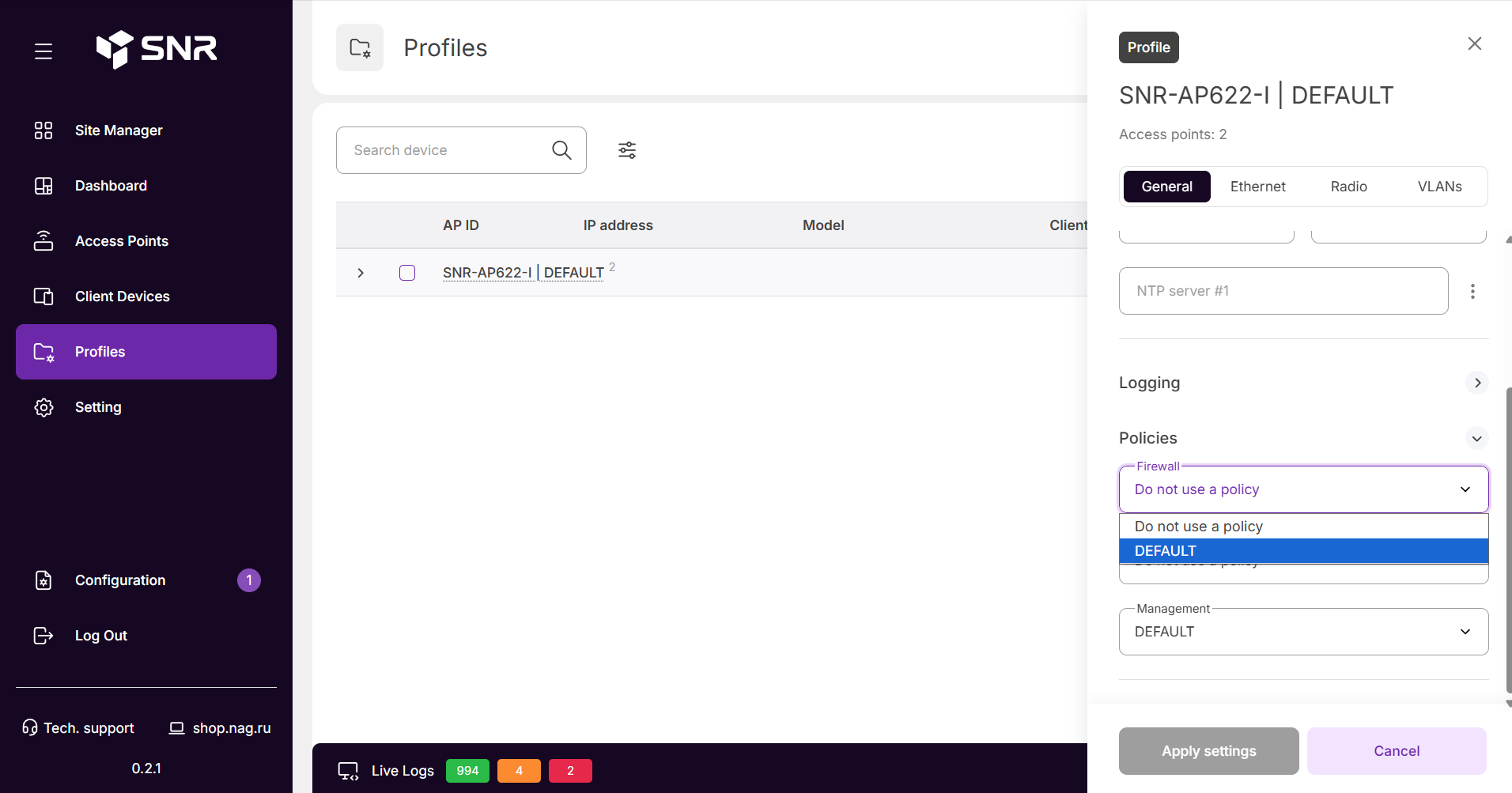The width and height of the screenshot is (1512, 793).
Task: Open the Management policy dropdown
Action: pos(1303,632)
